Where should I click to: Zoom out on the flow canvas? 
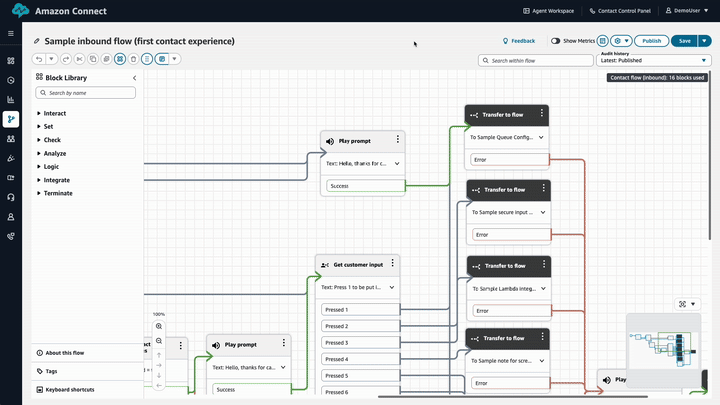tap(159, 340)
